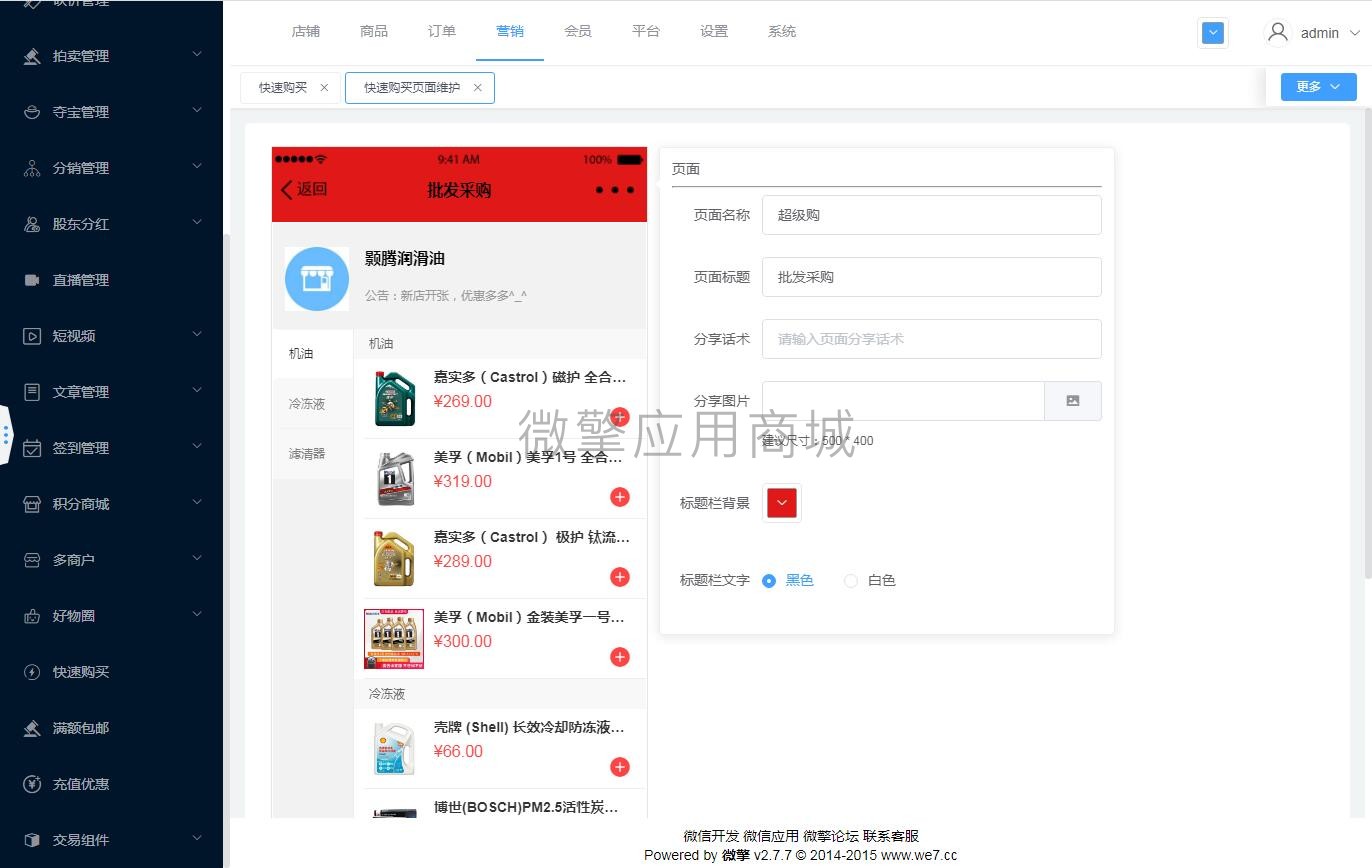Screen dimensions: 1372x868
Task: Click the 短视频 play icon
Action: click(x=32, y=336)
